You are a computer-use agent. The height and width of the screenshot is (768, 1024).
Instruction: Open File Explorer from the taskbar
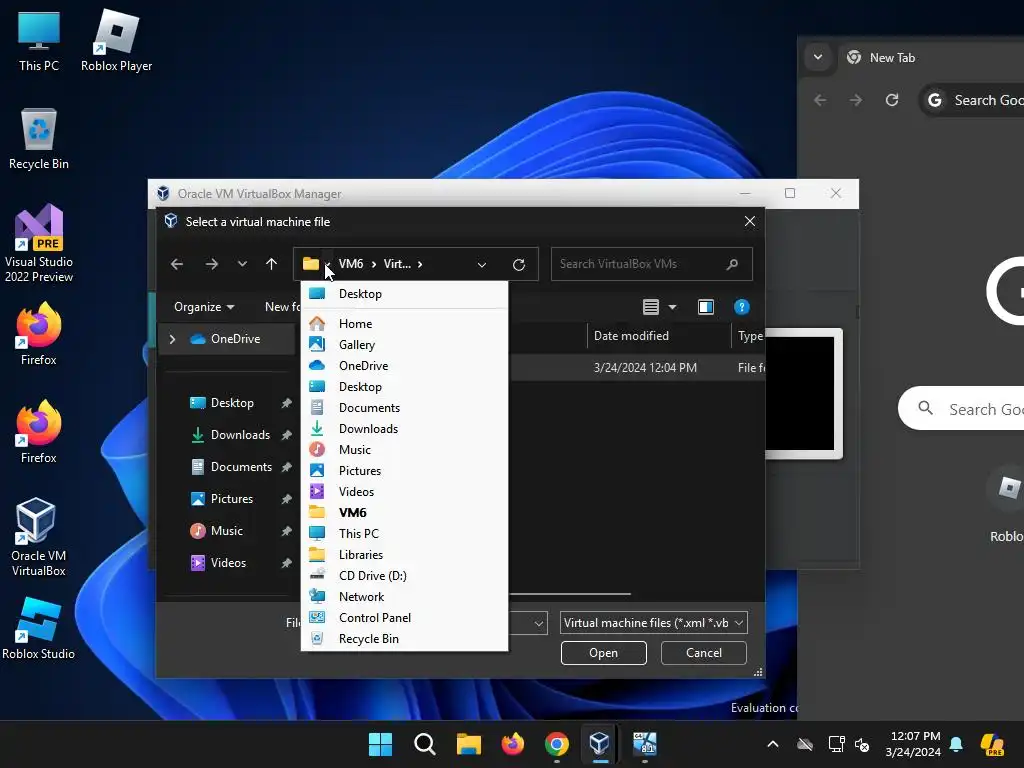(x=468, y=744)
